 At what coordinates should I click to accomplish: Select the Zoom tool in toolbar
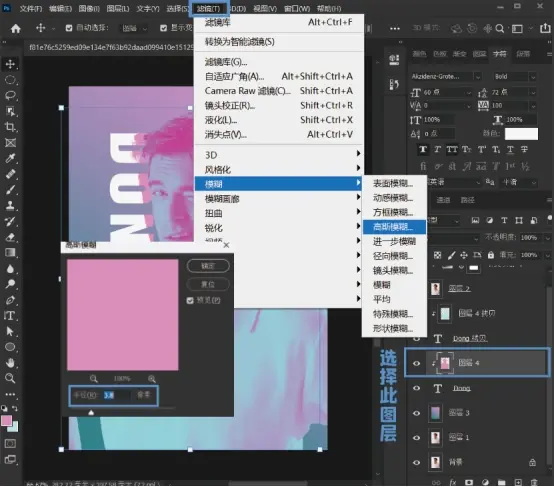click(x=10, y=378)
